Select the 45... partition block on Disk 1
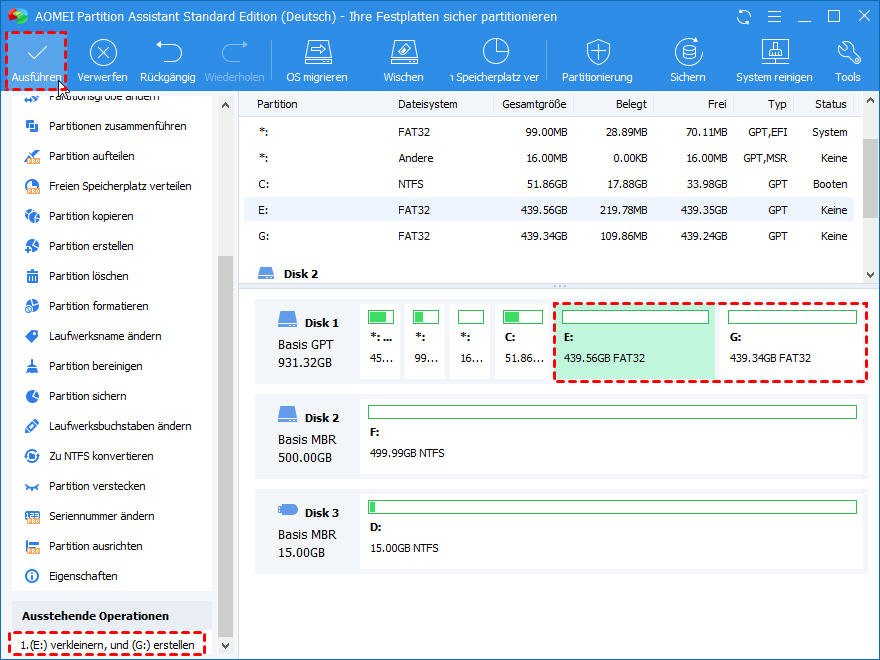This screenshot has height=660, width=880. (x=381, y=342)
